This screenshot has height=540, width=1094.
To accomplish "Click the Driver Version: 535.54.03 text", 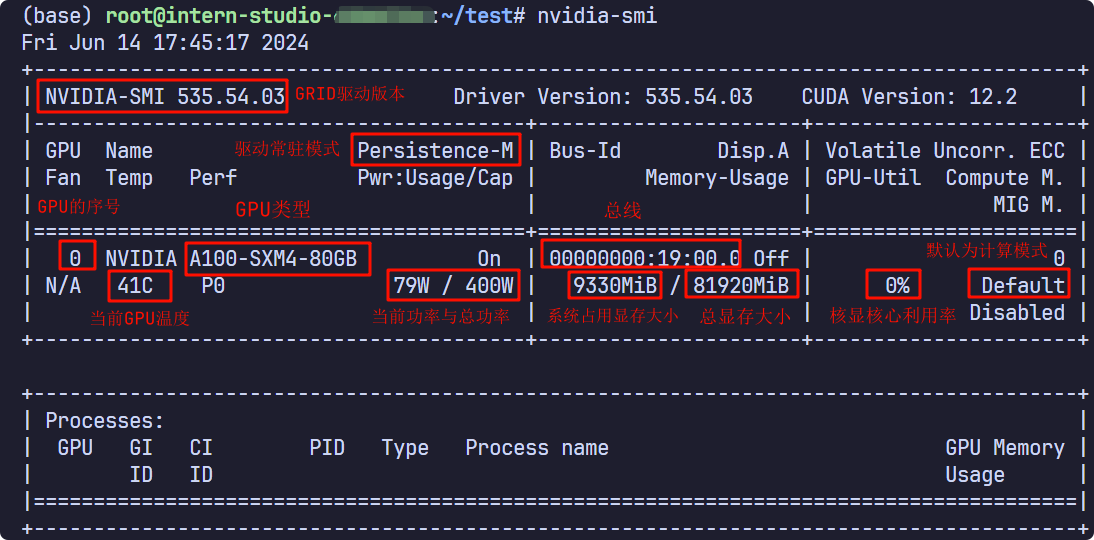I will click(x=603, y=96).
